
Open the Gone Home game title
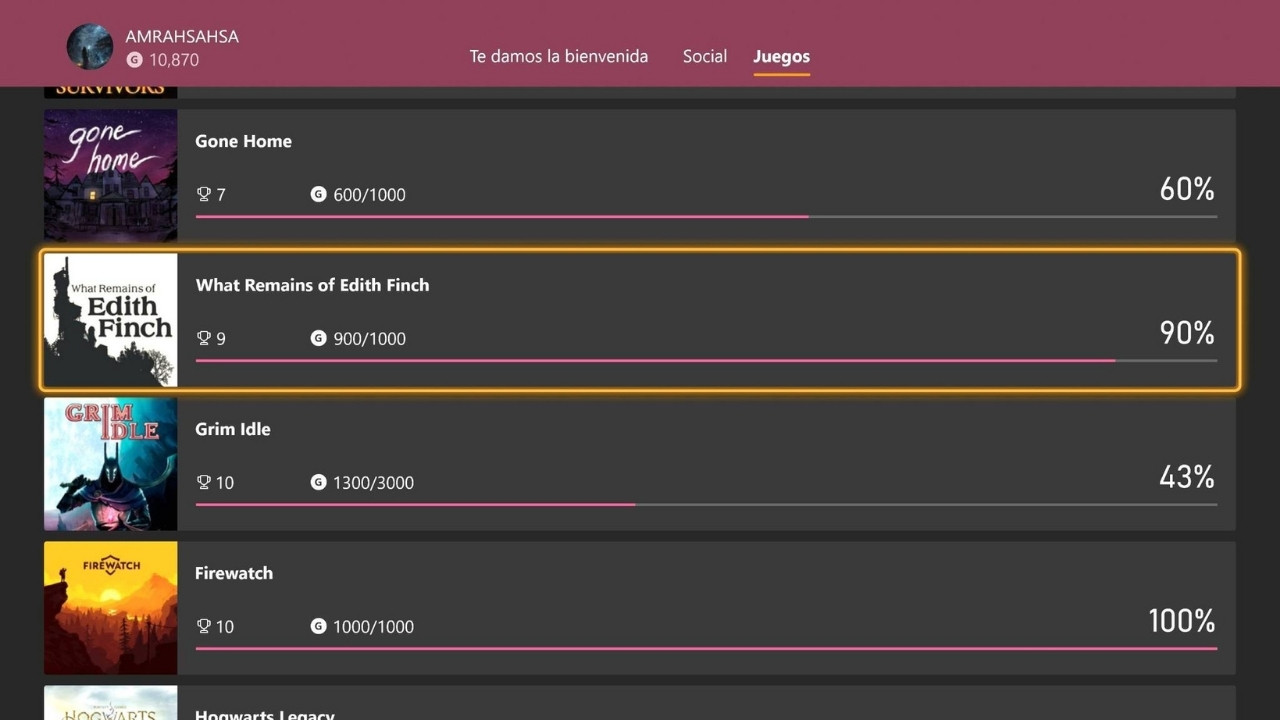click(243, 142)
